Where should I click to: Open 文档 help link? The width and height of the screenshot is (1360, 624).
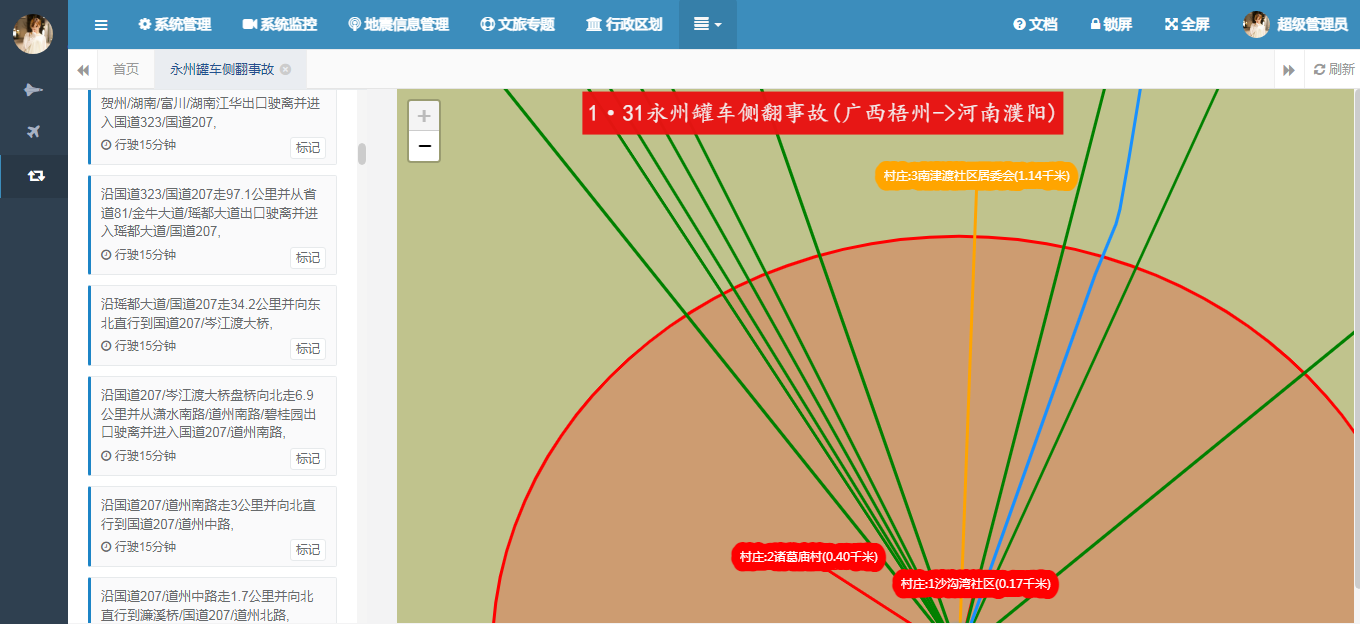click(x=1035, y=24)
